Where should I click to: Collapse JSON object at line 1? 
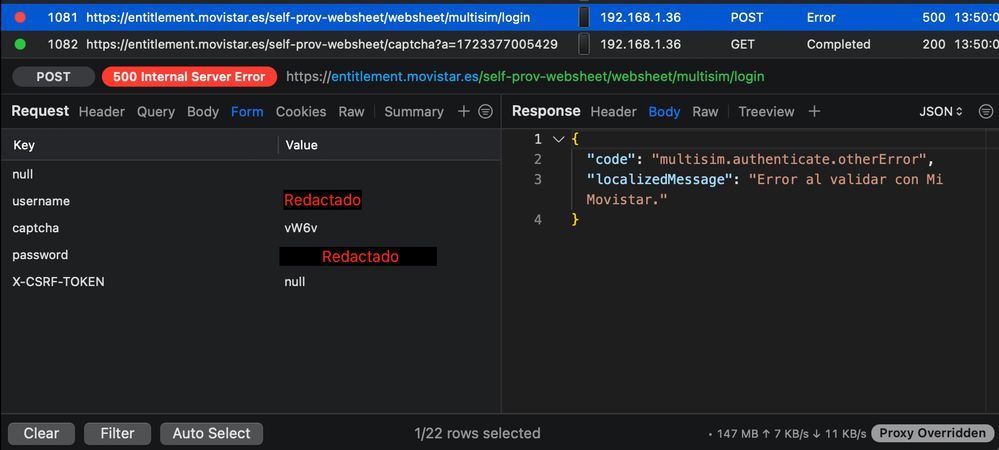tap(558, 139)
